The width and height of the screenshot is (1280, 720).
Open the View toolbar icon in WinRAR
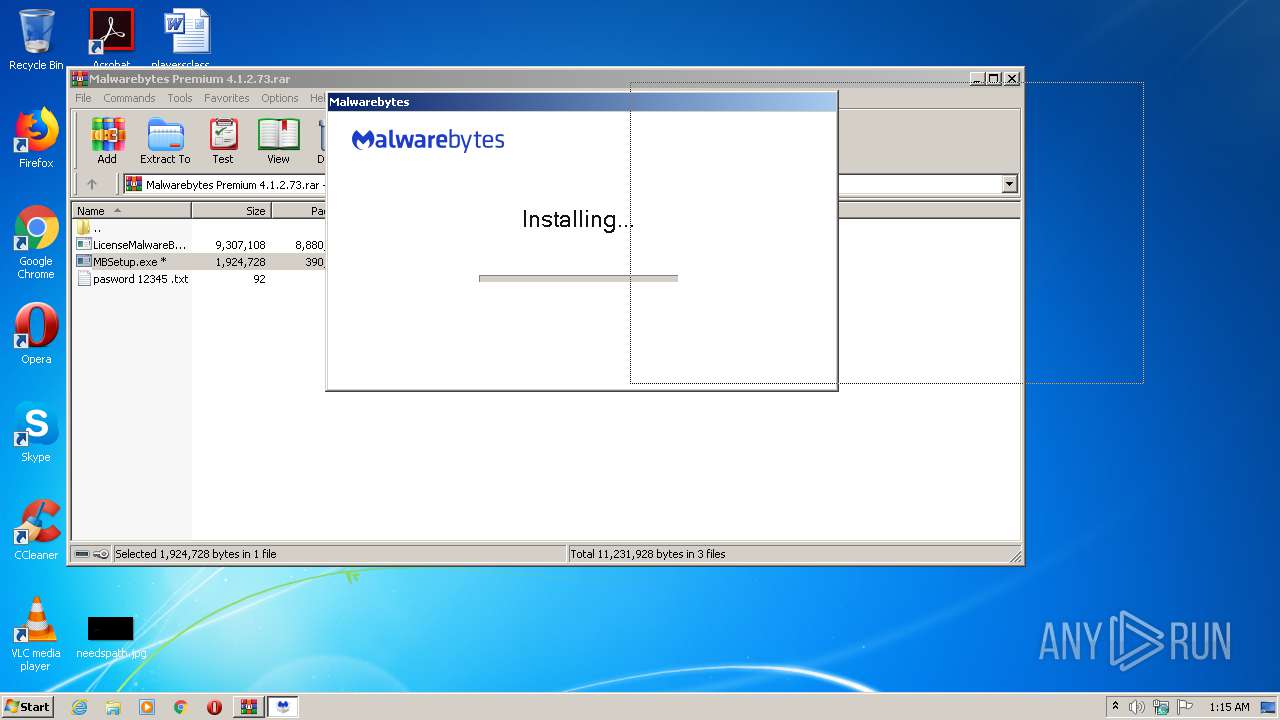(278, 141)
